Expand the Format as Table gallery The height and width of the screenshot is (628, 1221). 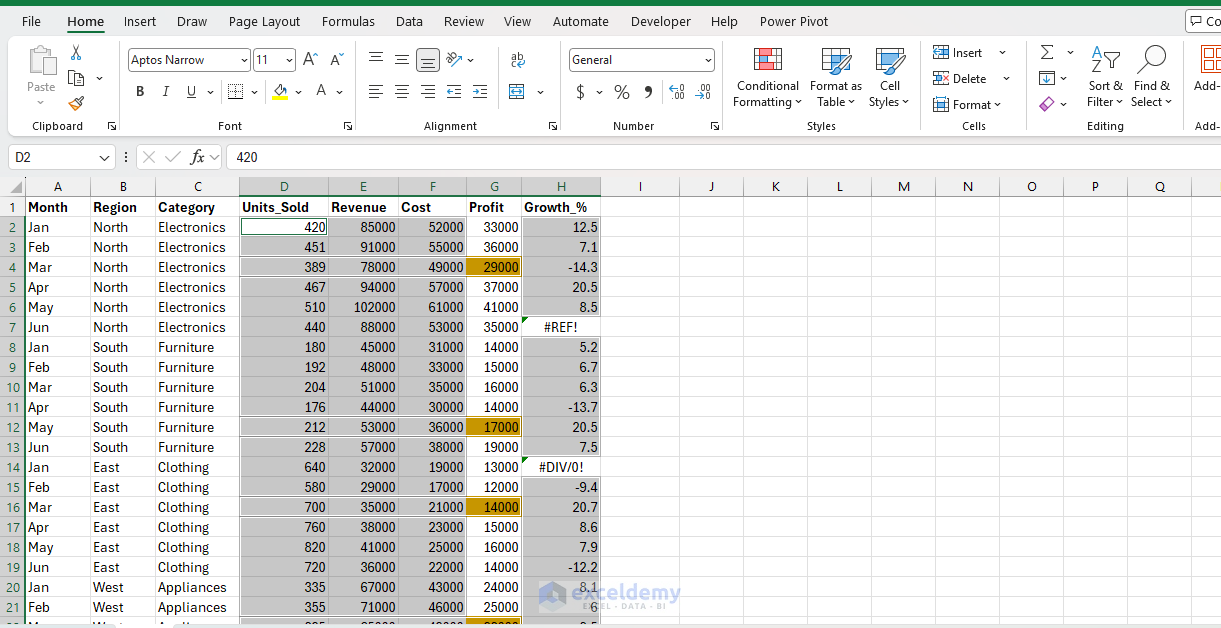(x=835, y=77)
